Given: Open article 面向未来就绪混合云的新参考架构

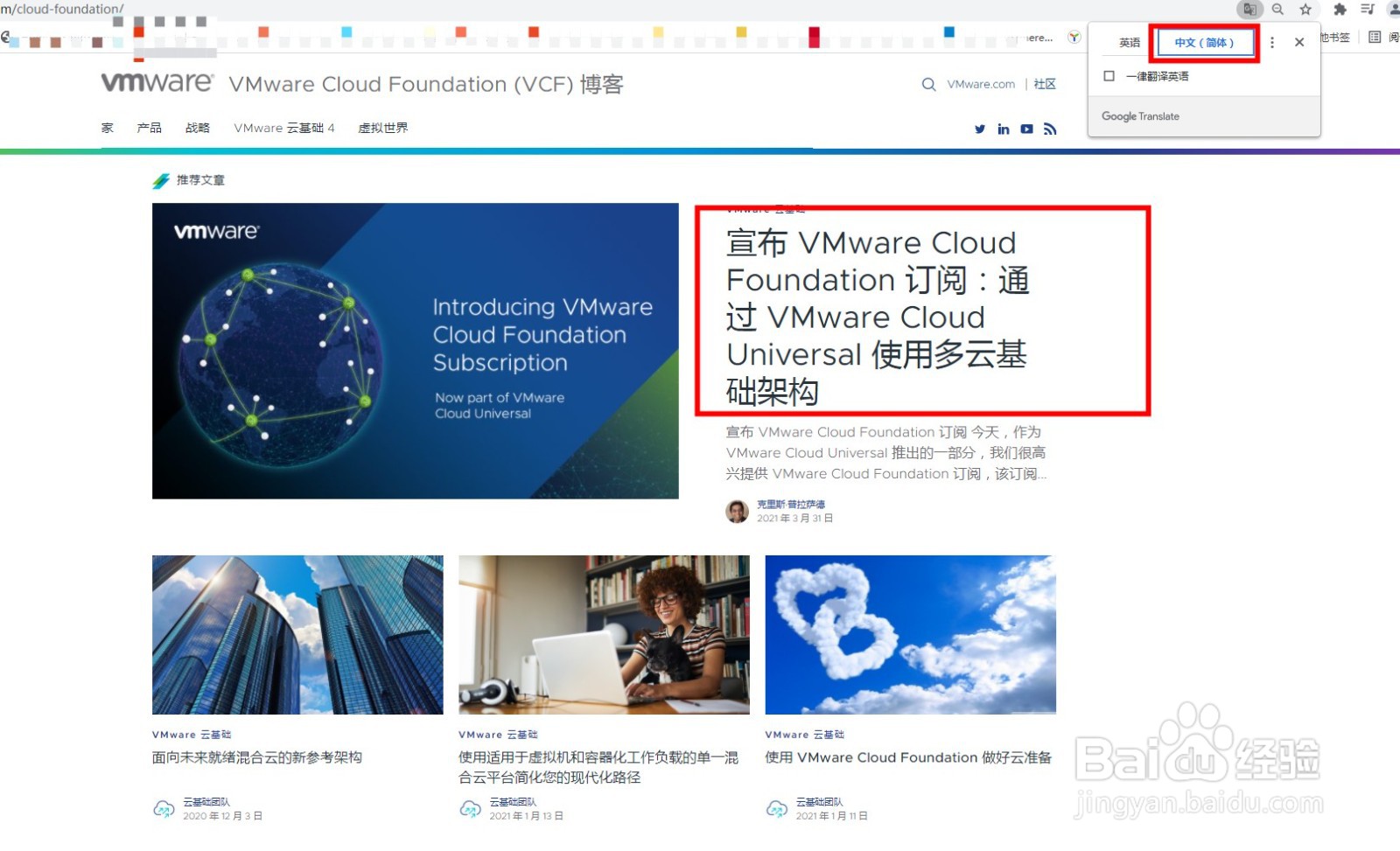Looking at the screenshot, I should coord(257,757).
